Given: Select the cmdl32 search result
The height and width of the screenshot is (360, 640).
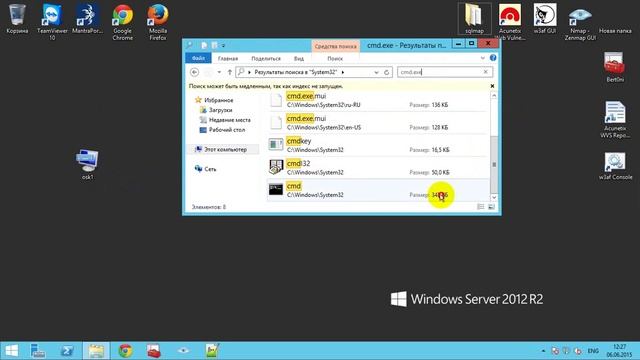Looking at the screenshot, I should 378,168.
